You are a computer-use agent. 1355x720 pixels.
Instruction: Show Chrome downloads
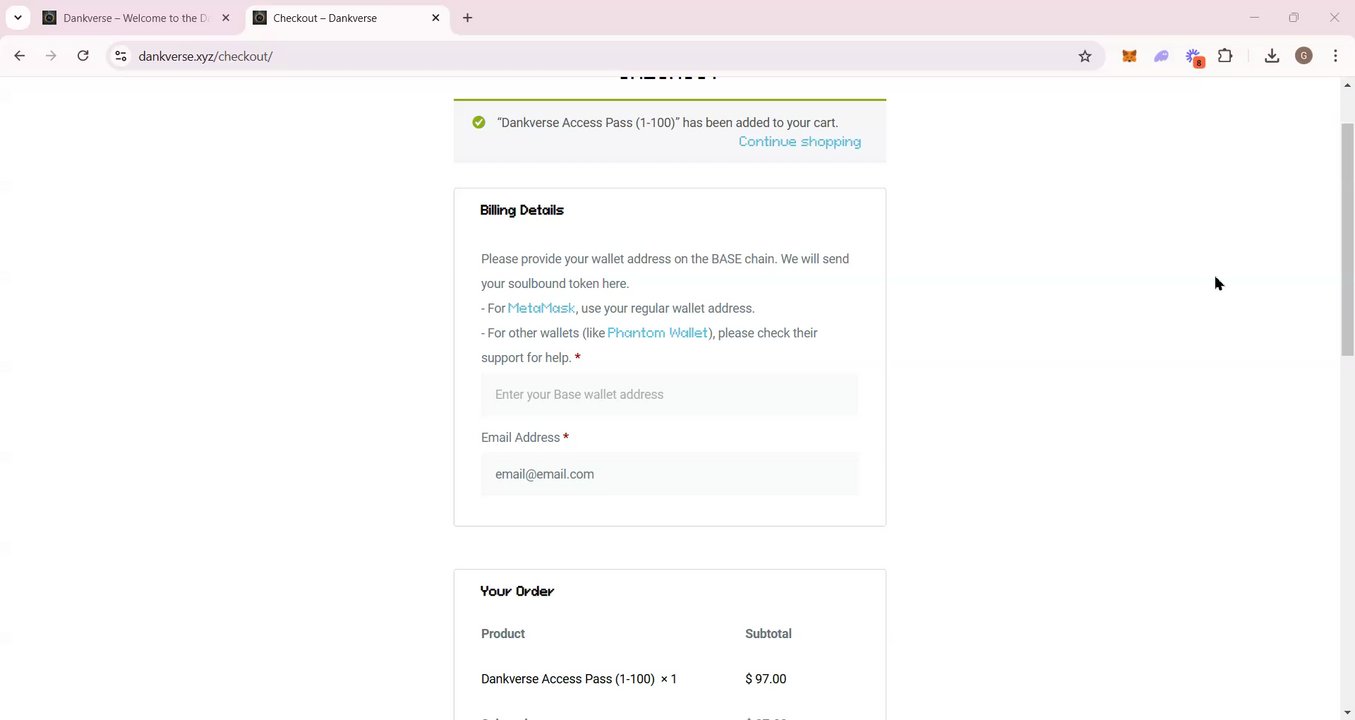(x=1272, y=56)
